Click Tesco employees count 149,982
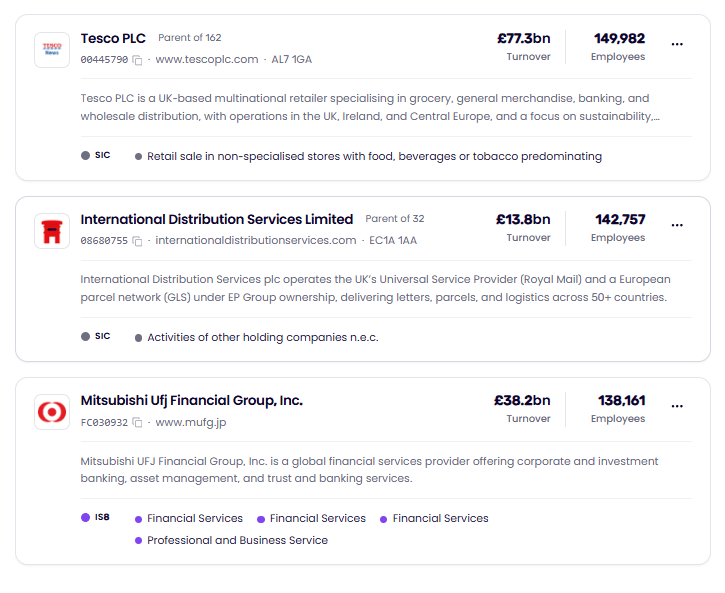 (x=619, y=38)
